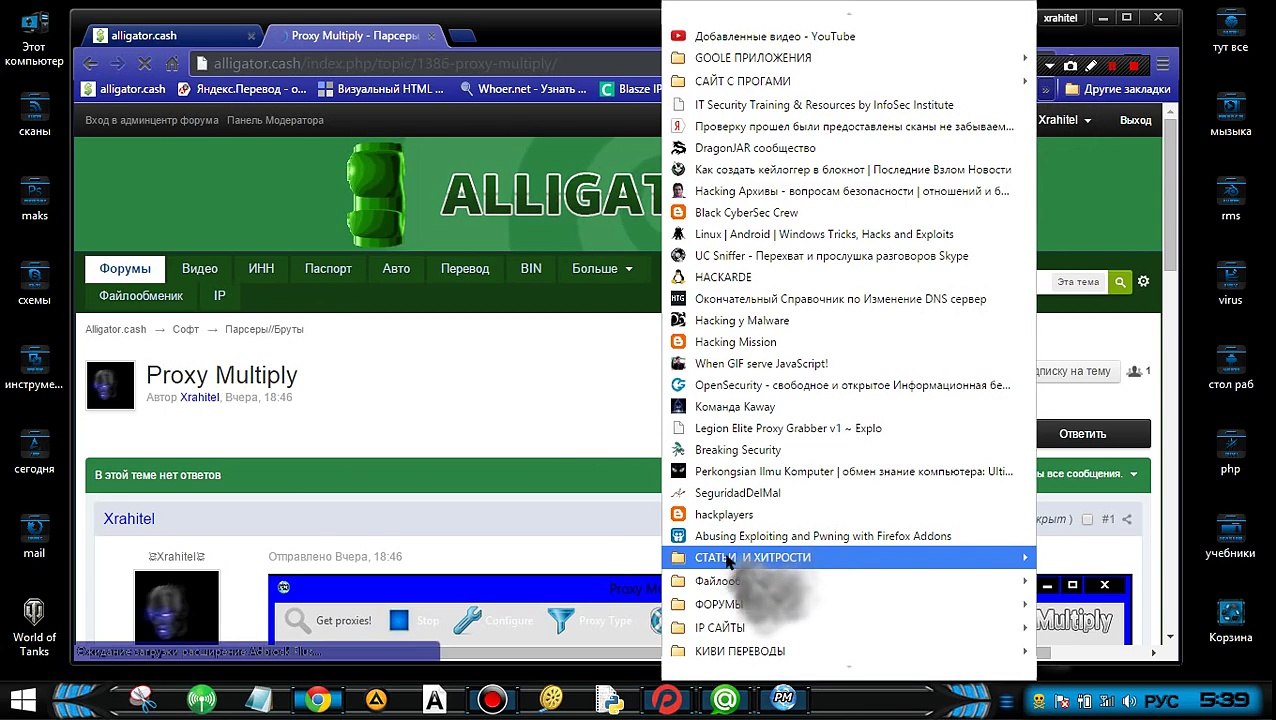Stop loading the page in the browser

(x=144, y=64)
